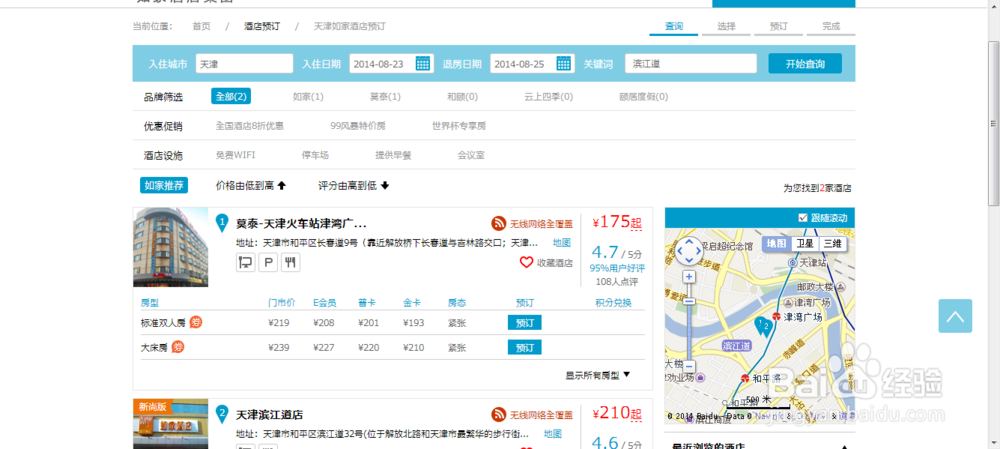The height and width of the screenshot is (449, 1000).
Task: Filter by 会议室 facility
Action: pyautogui.click(x=471, y=155)
